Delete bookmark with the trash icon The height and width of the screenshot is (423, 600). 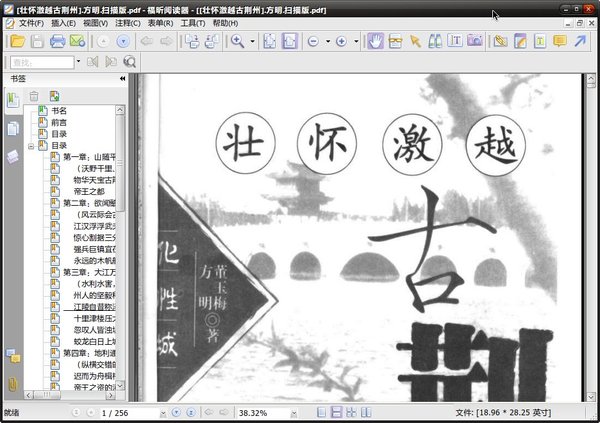pyautogui.click(x=34, y=96)
